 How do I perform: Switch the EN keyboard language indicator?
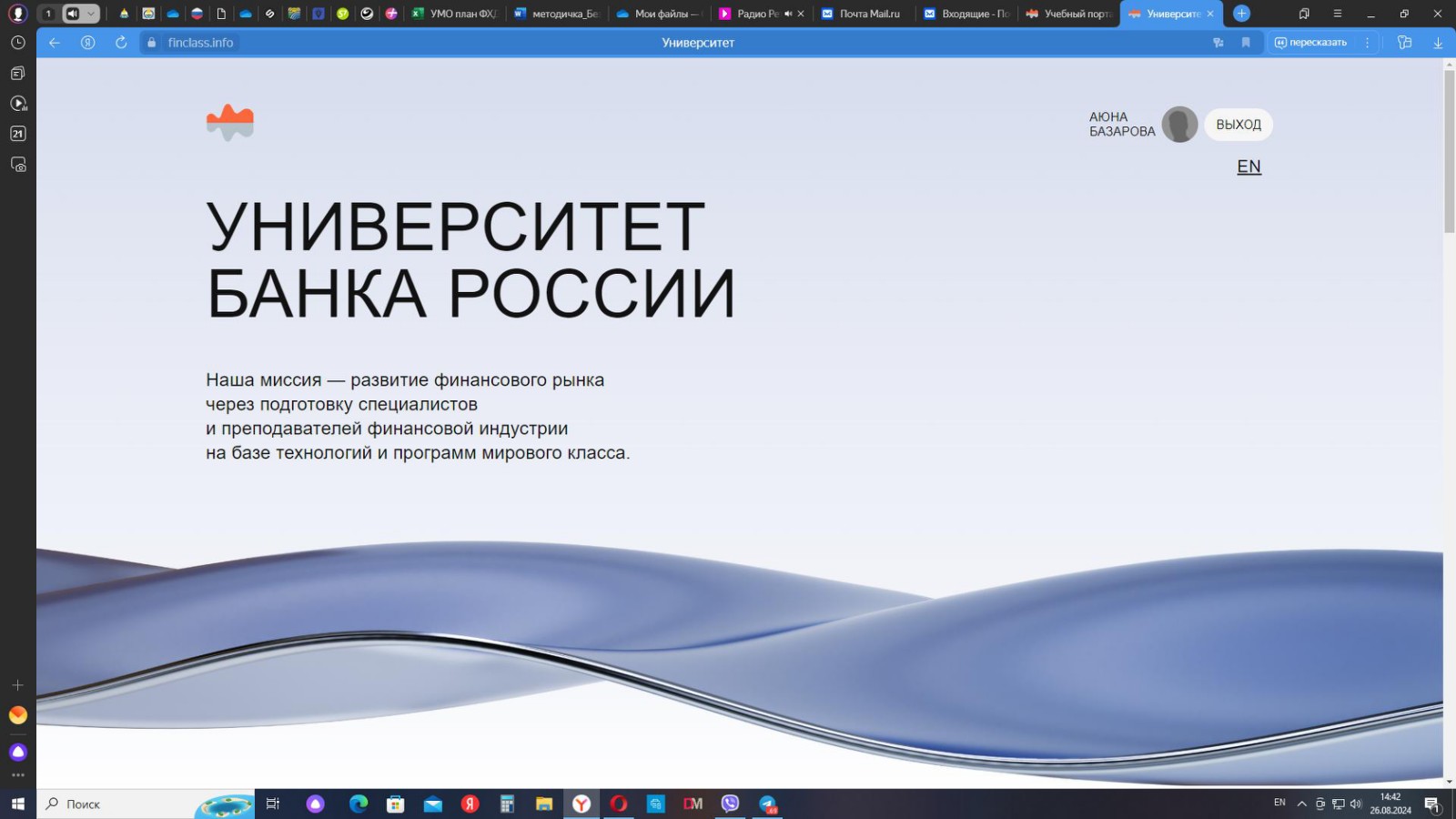[x=1279, y=803]
